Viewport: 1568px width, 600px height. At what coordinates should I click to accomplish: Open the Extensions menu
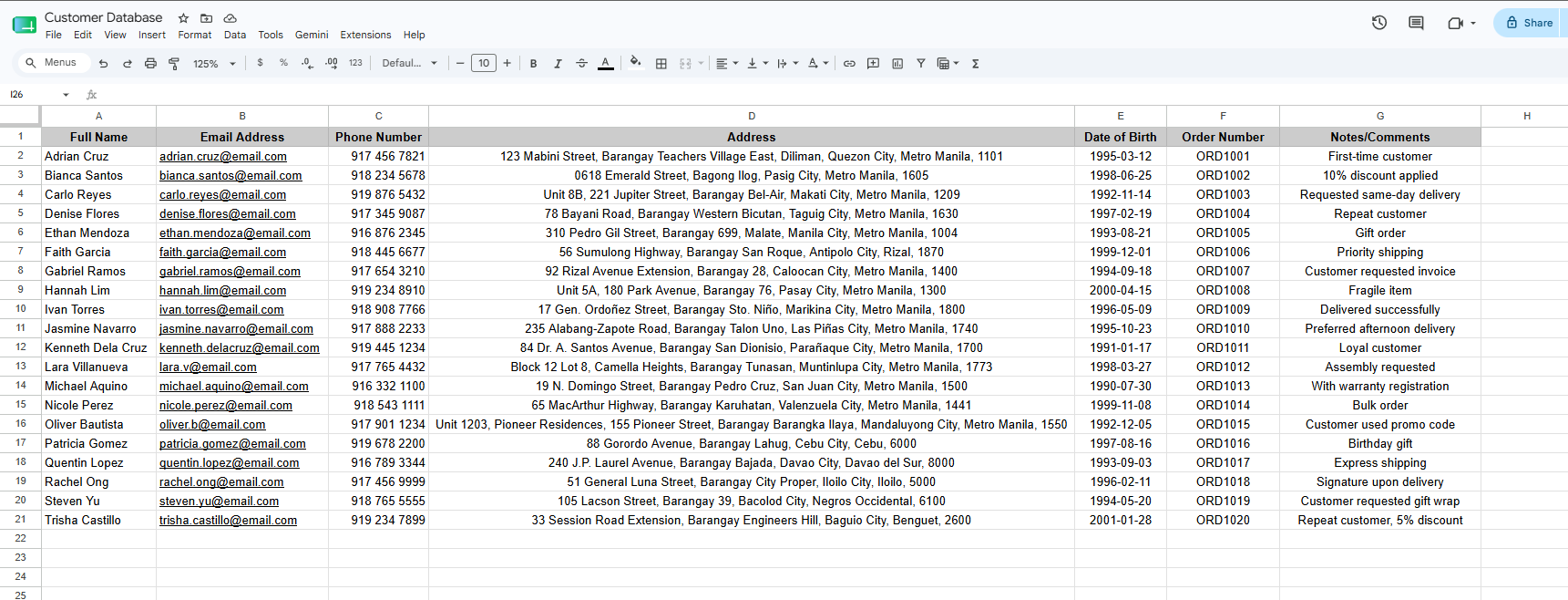click(365, 35)
